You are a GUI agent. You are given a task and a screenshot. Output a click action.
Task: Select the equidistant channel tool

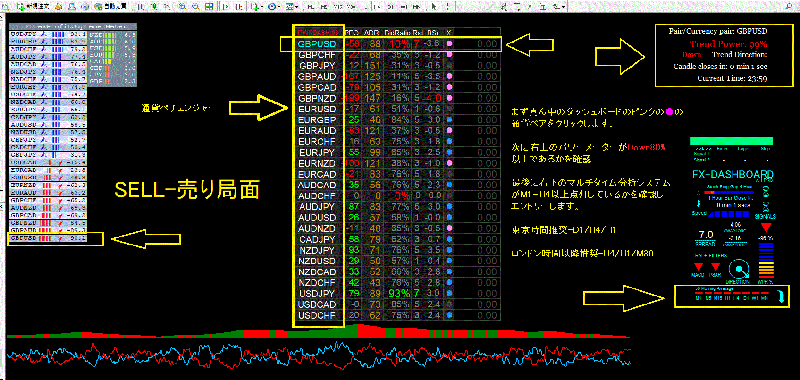504,7
